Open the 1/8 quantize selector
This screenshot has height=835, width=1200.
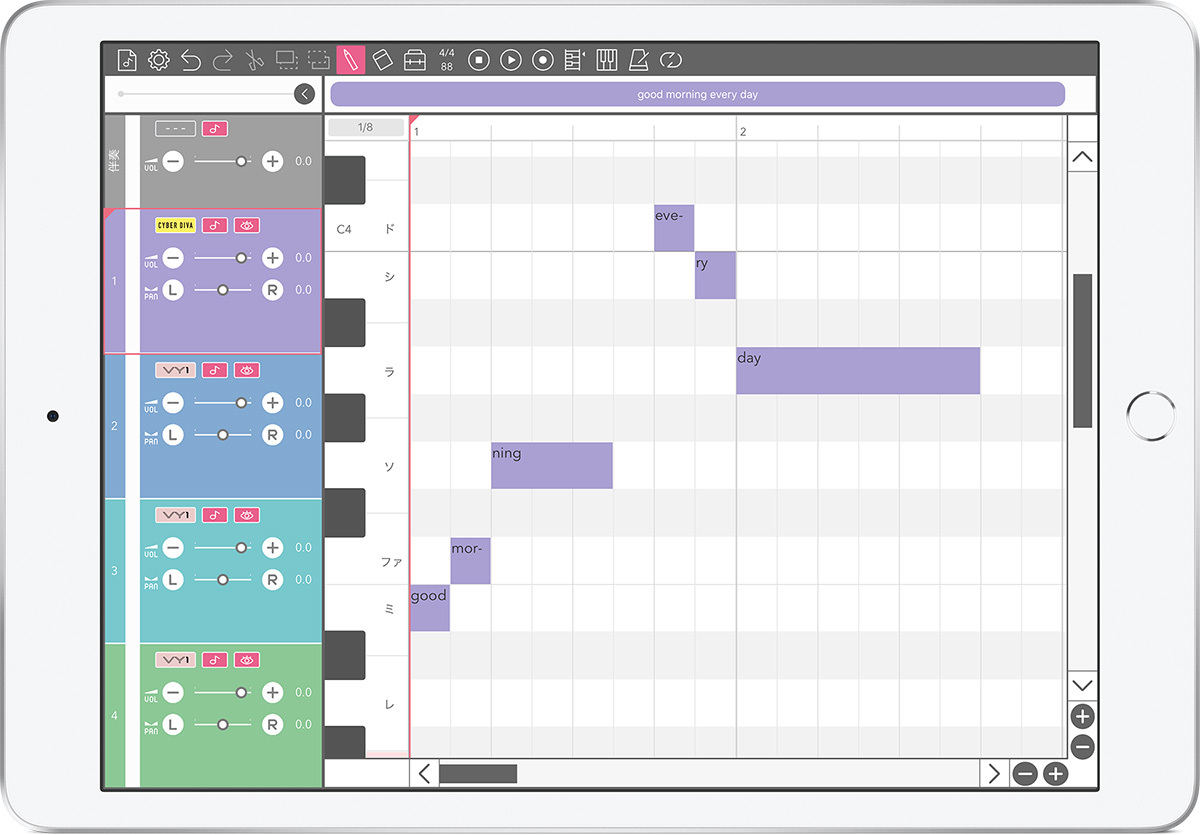point(366,127)
